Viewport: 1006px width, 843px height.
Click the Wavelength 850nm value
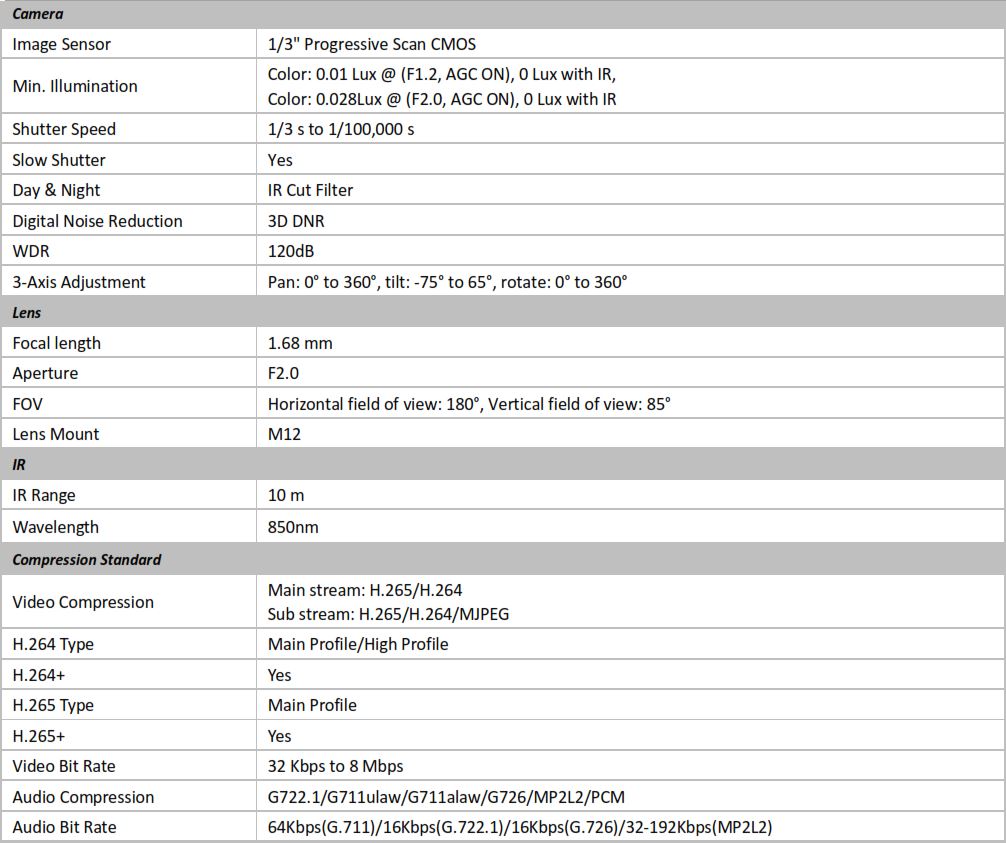293,527
